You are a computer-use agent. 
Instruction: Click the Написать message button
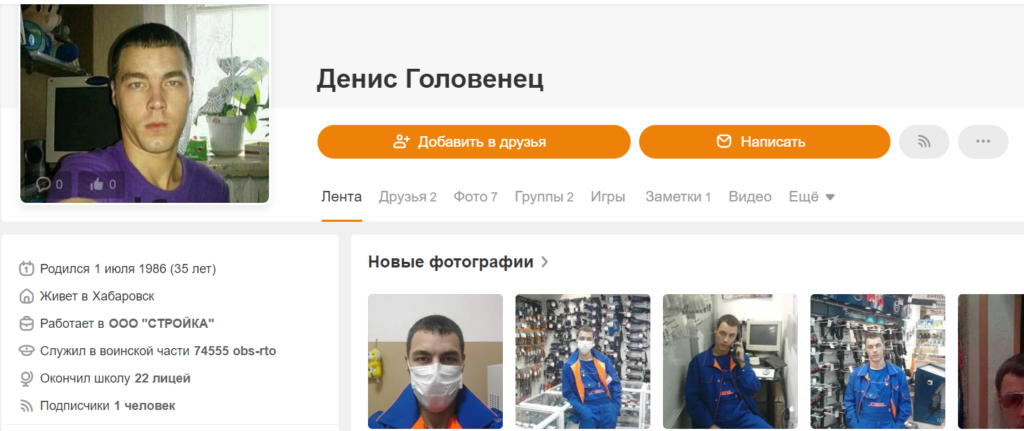coord(764,142)
